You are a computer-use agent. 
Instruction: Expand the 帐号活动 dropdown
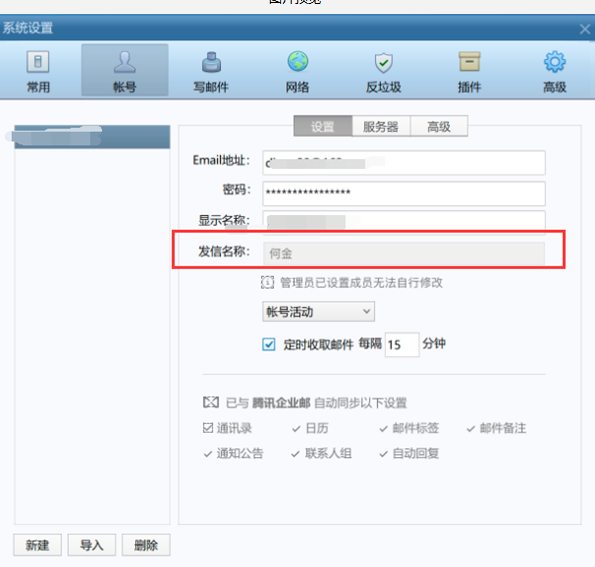pyautogui.click(x=318, y=312)
